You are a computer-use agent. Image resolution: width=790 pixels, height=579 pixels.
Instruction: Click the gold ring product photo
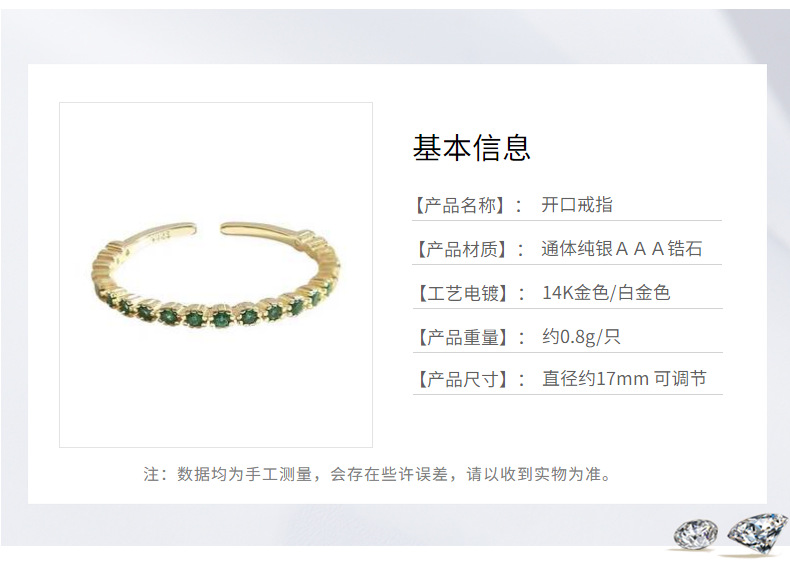pyautogui.click(x=216, y=275)
